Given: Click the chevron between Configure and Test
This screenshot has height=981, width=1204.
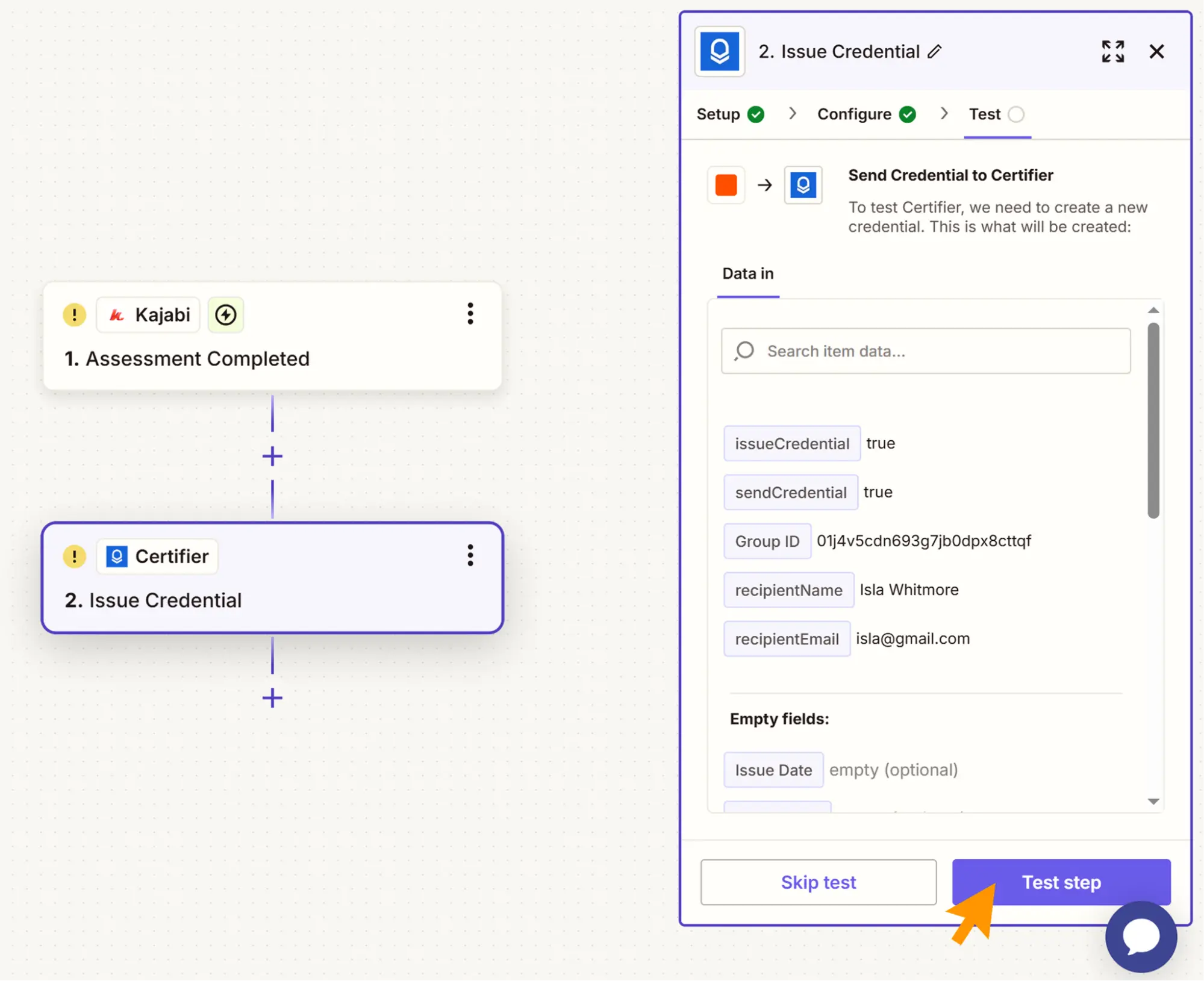Looking at the screenshot, I should pos(944,114).
